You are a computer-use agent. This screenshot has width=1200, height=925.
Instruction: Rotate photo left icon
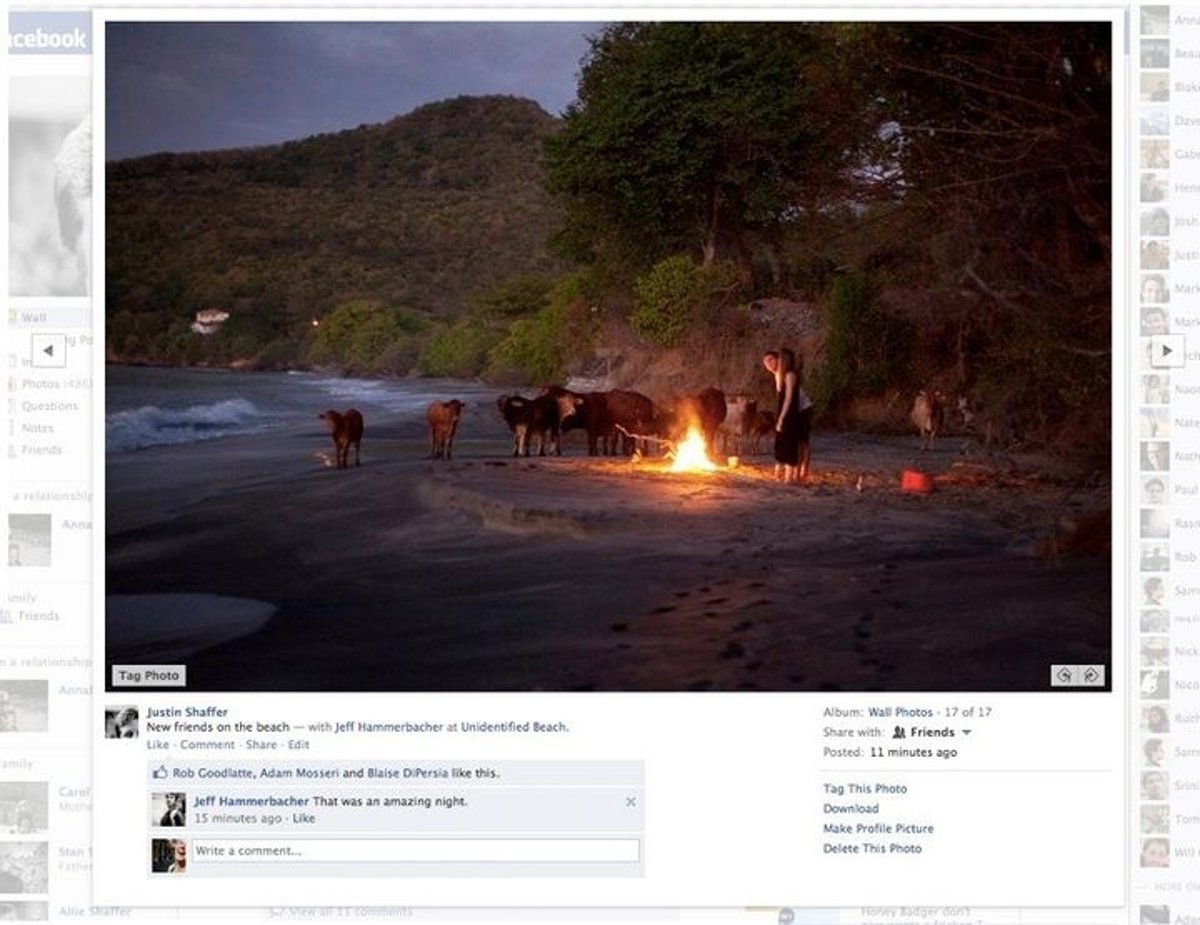(1065, 676)
